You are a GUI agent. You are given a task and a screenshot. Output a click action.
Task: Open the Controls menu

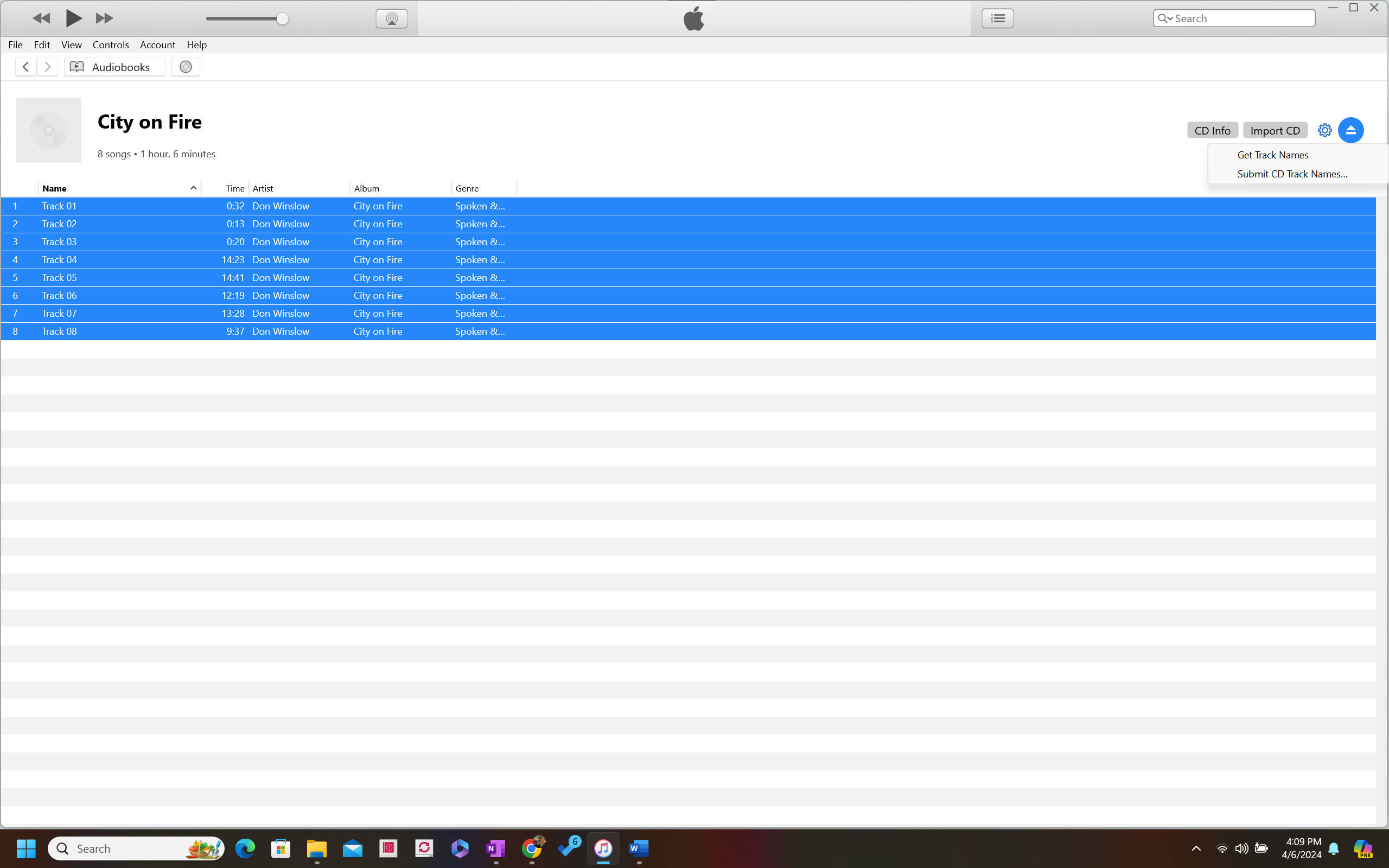point(110,45)
